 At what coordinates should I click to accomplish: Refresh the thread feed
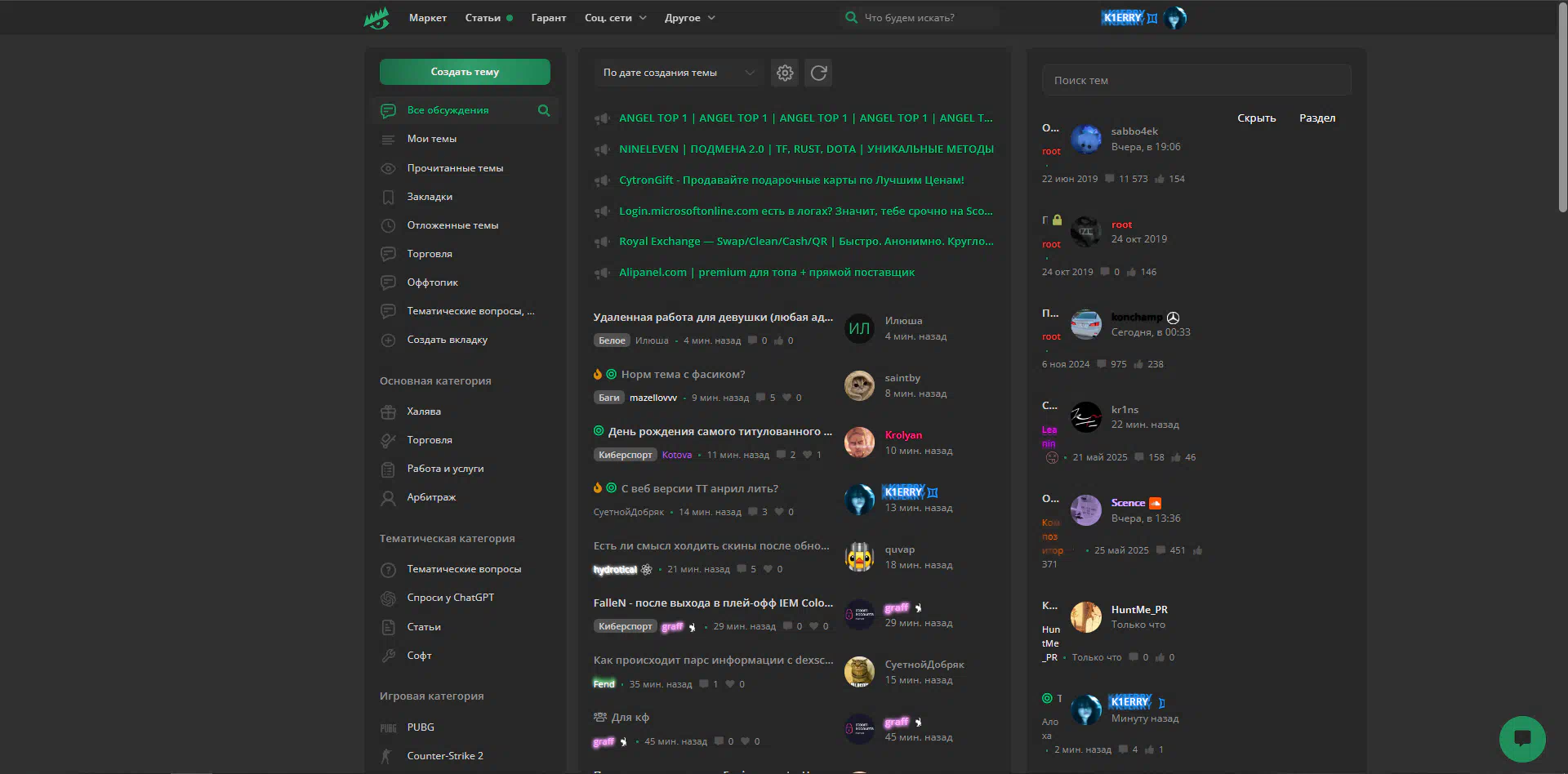pos(818,73)
